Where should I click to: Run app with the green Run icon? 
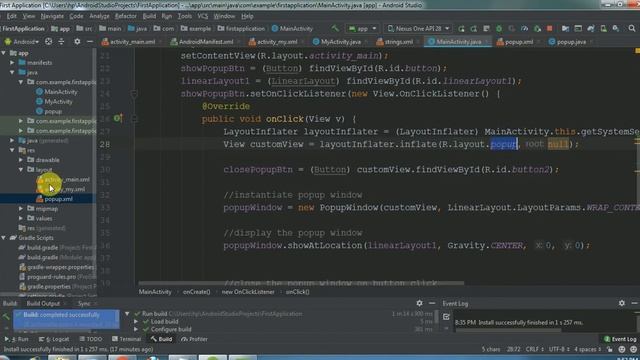461,29
